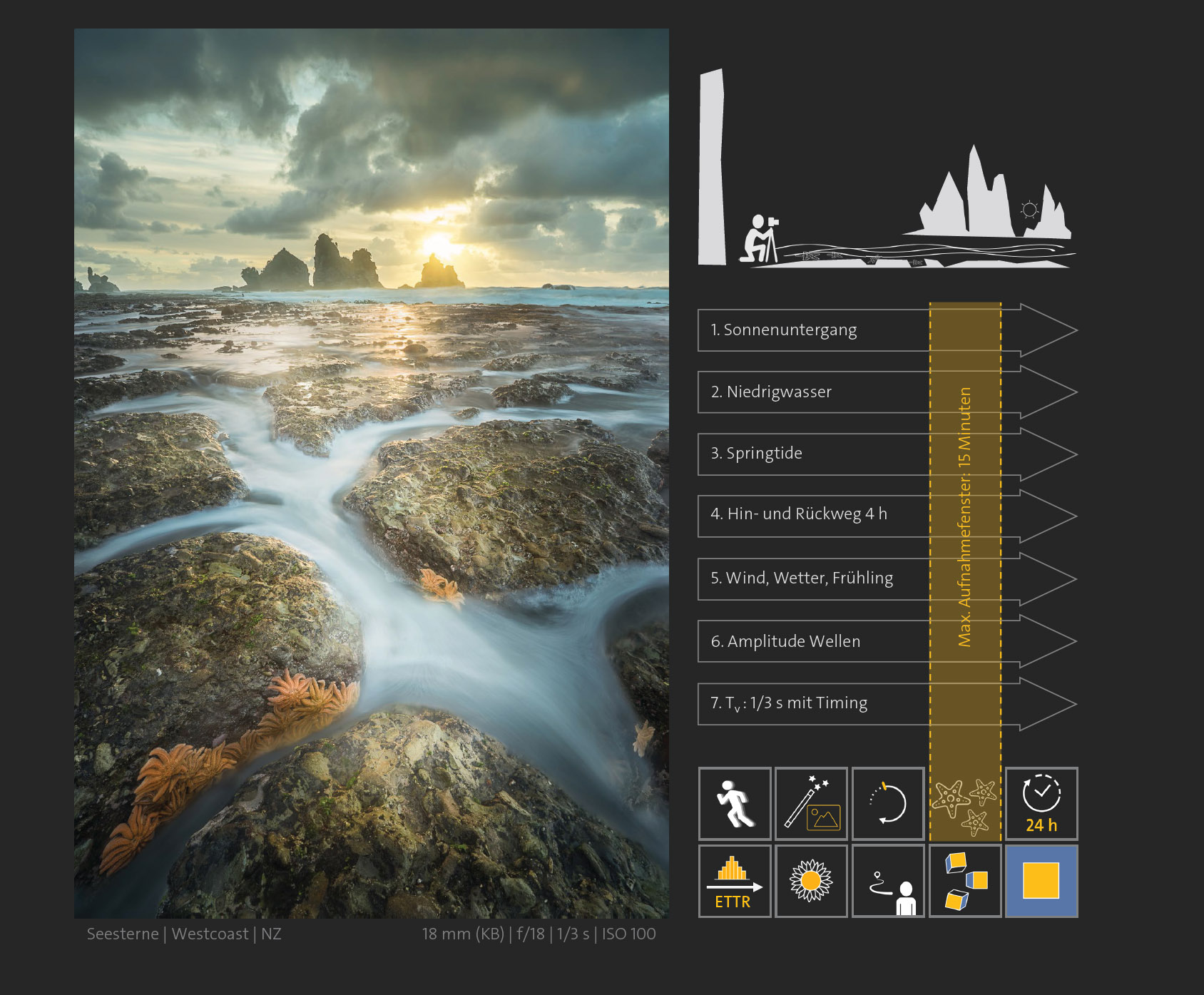
Task: Select '5. Wind, Wetter, Frühling' row
Action: click(887, 578)
